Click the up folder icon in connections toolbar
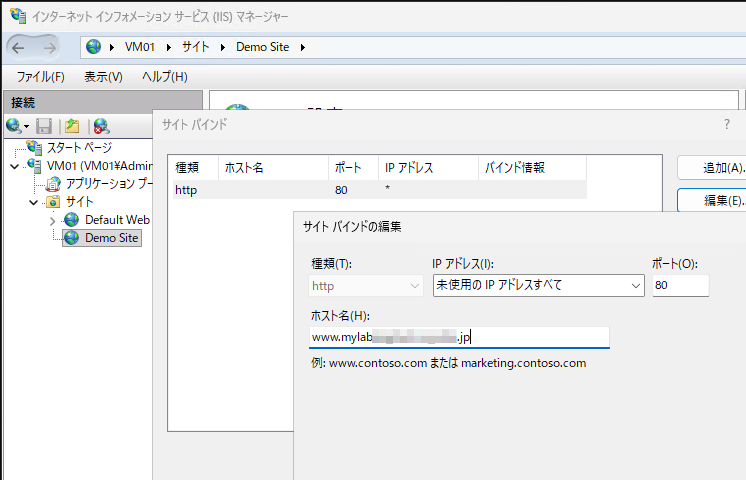Image resolution: width=746 pixels, height=480 pixels. tap(72, 126)
